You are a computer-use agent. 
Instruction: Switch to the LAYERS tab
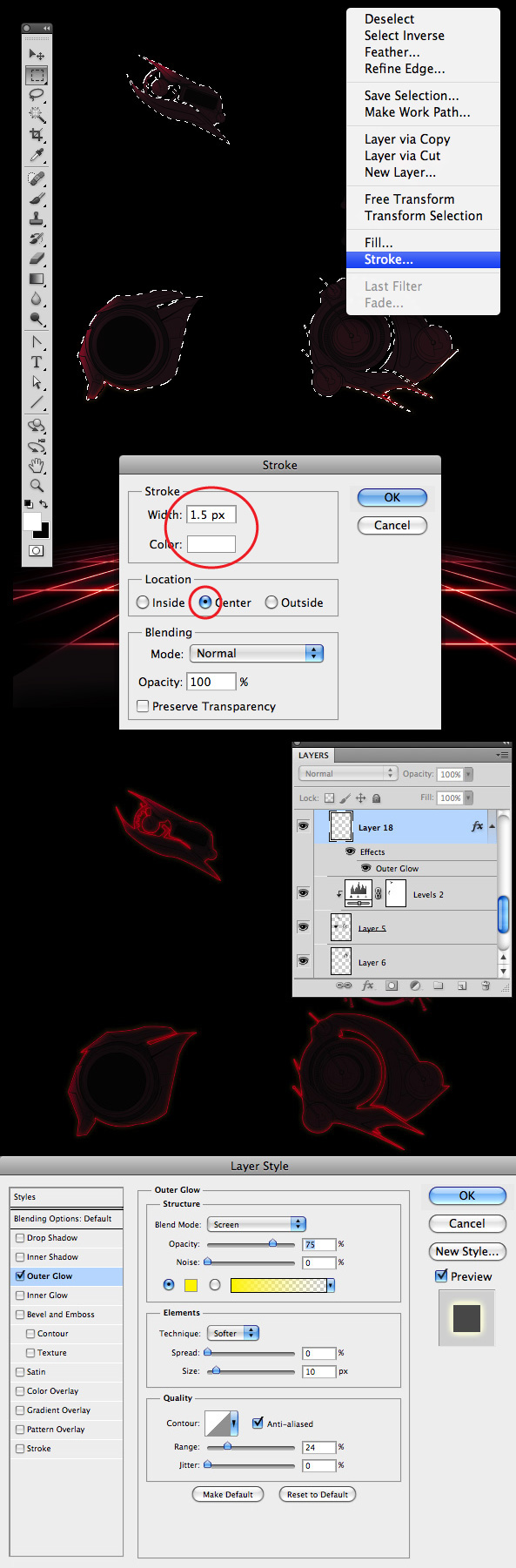tap(313, 755)
